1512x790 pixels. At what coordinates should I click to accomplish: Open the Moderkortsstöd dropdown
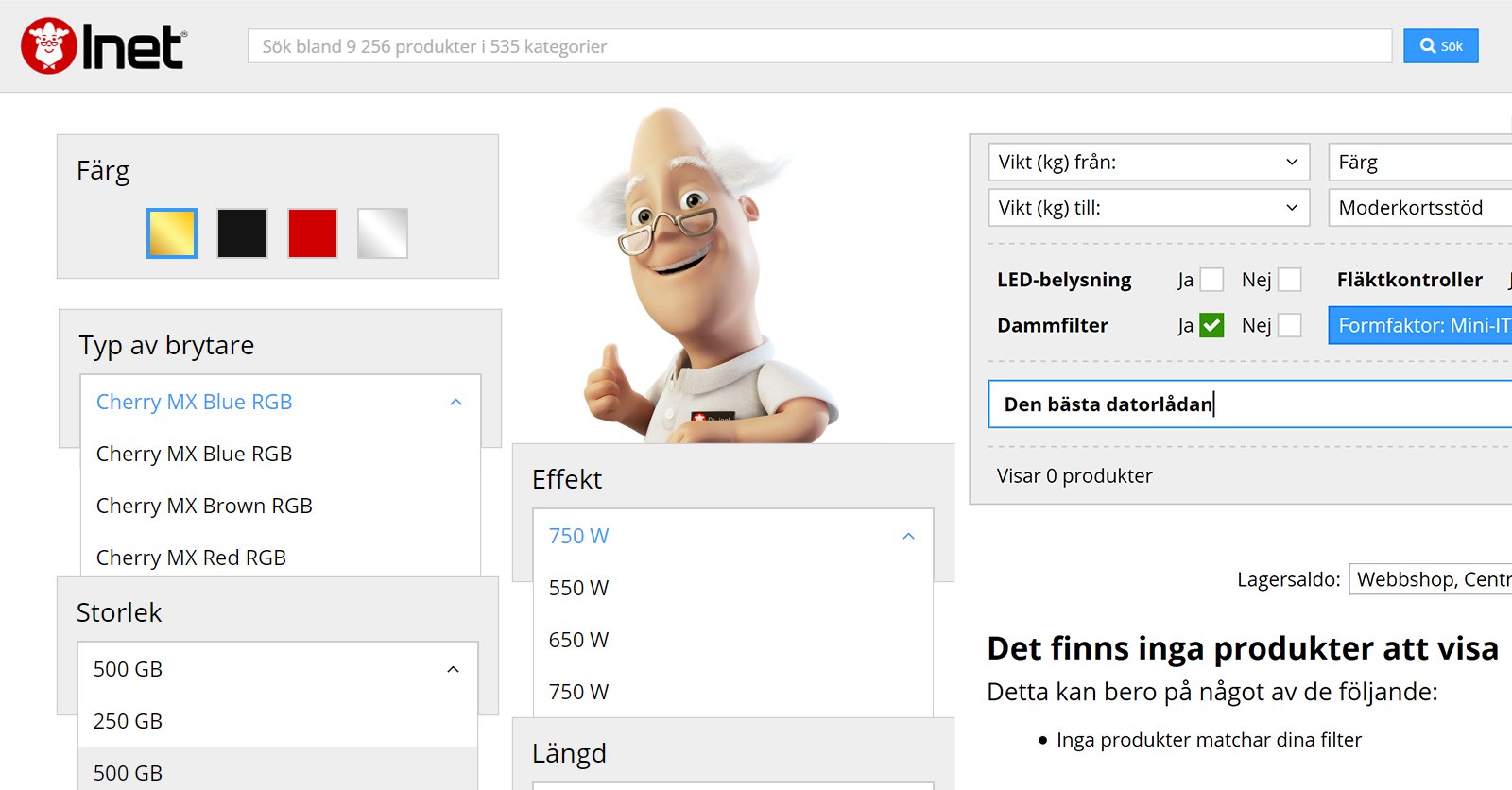point(1419,207)
